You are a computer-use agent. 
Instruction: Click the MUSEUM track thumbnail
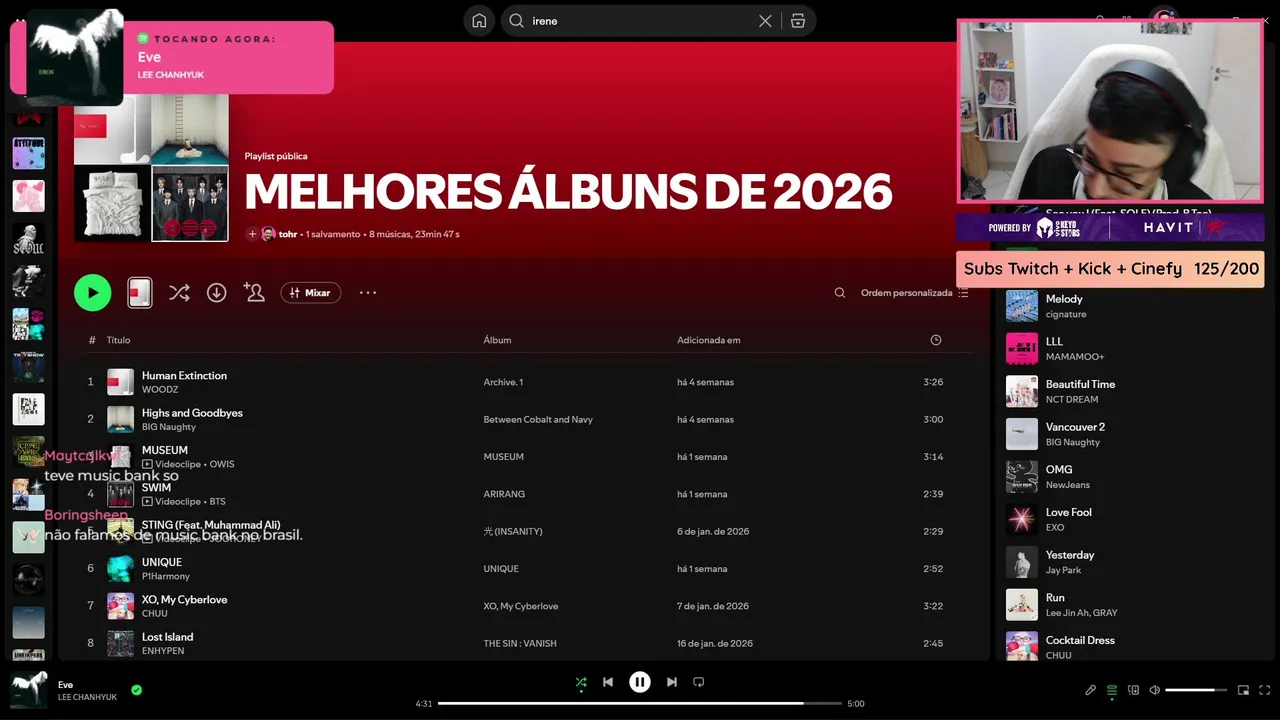point(120,457)
